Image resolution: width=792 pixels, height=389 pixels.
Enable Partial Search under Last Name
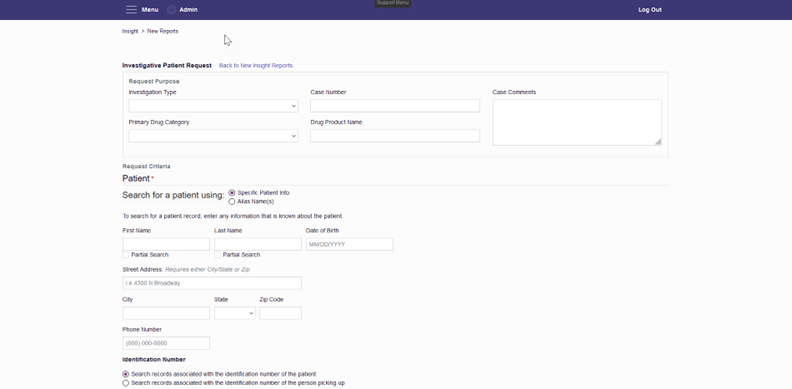218,255
